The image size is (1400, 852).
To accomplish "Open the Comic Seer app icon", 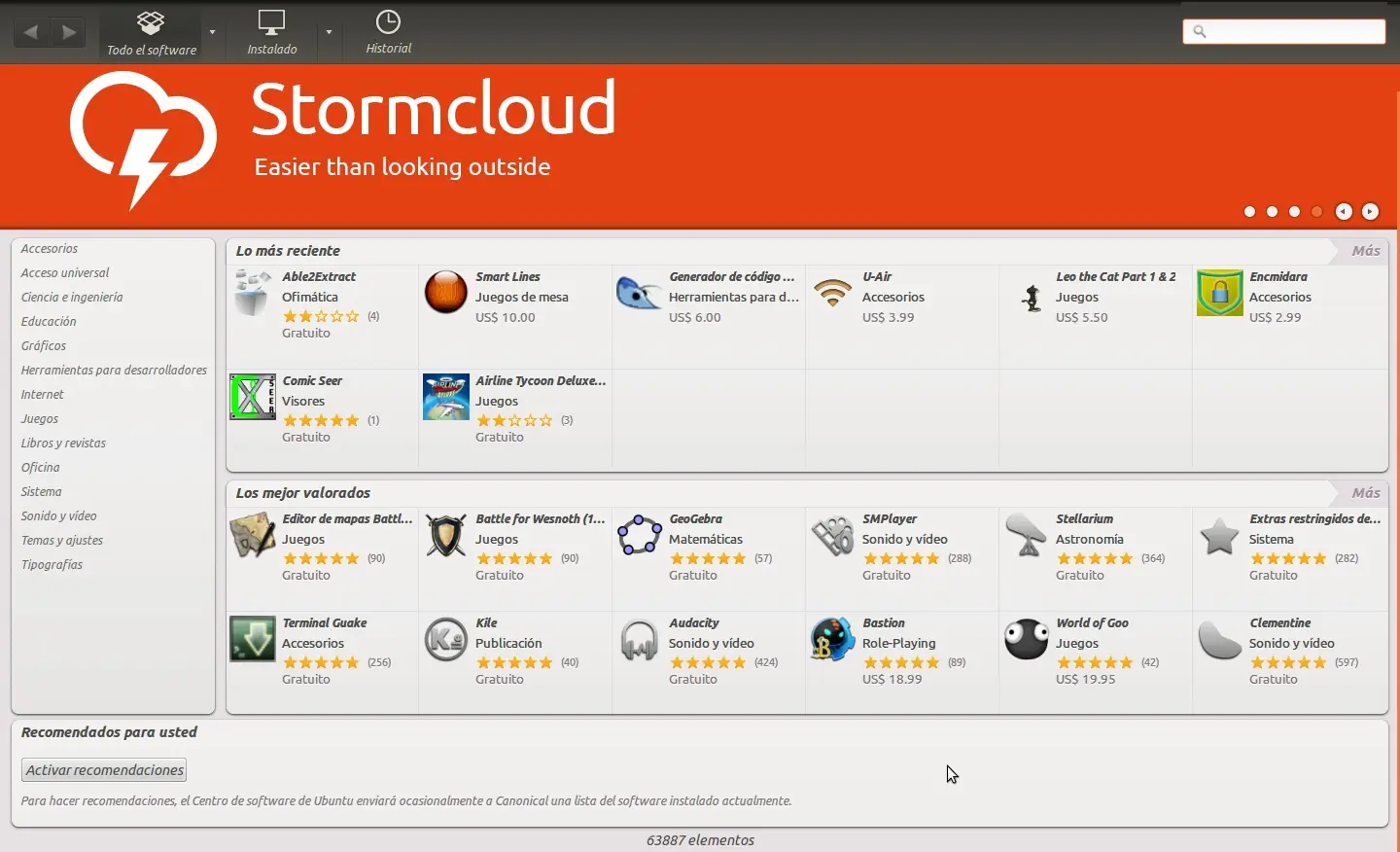I will tap(254, 397).
